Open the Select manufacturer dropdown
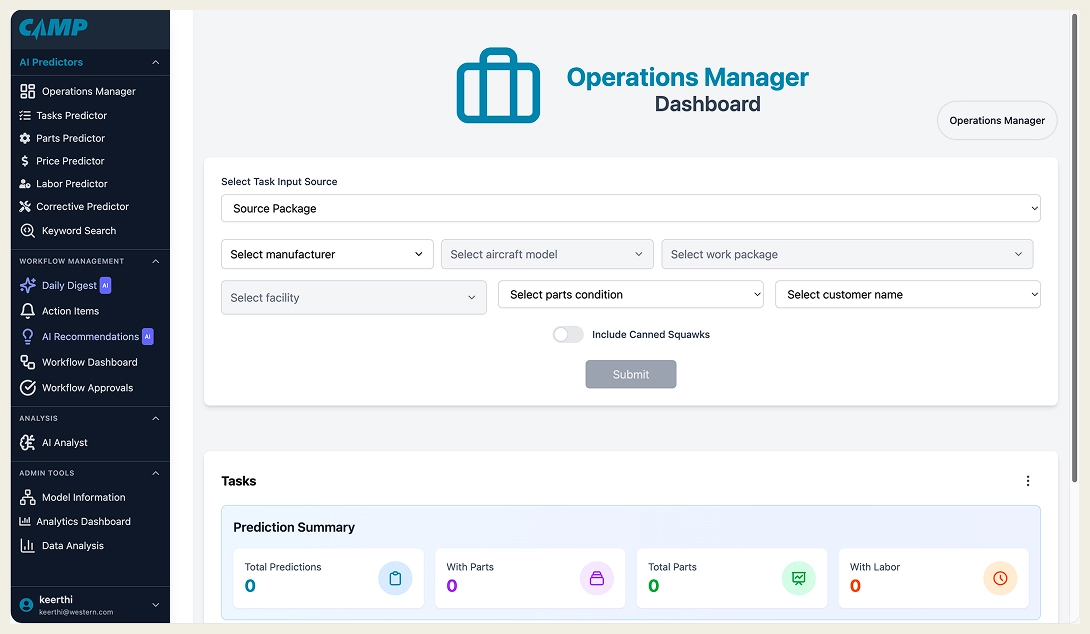This screenshot has height=634, width=1090. coord(327,254)
